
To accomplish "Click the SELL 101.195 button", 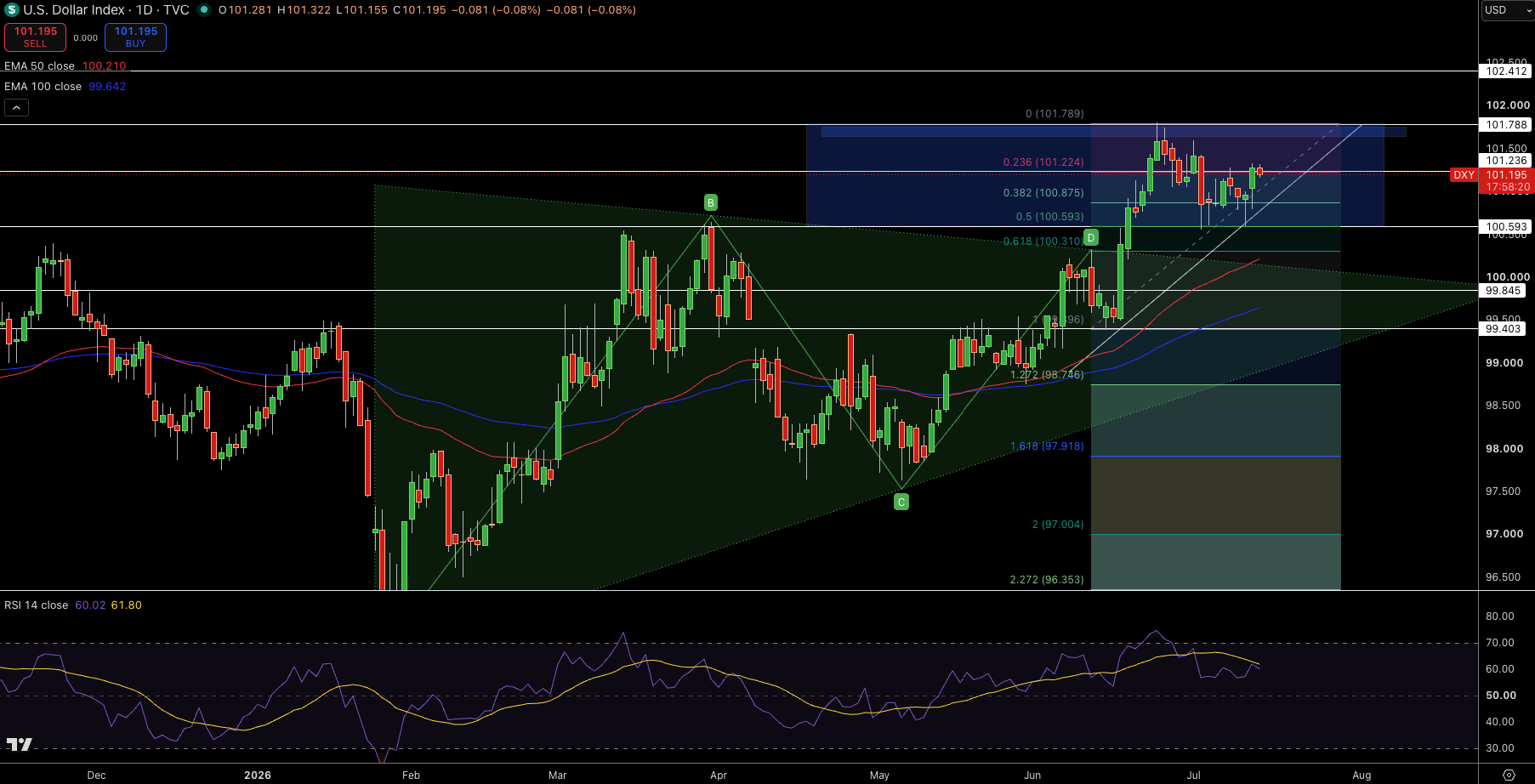I will click(35, 37).
